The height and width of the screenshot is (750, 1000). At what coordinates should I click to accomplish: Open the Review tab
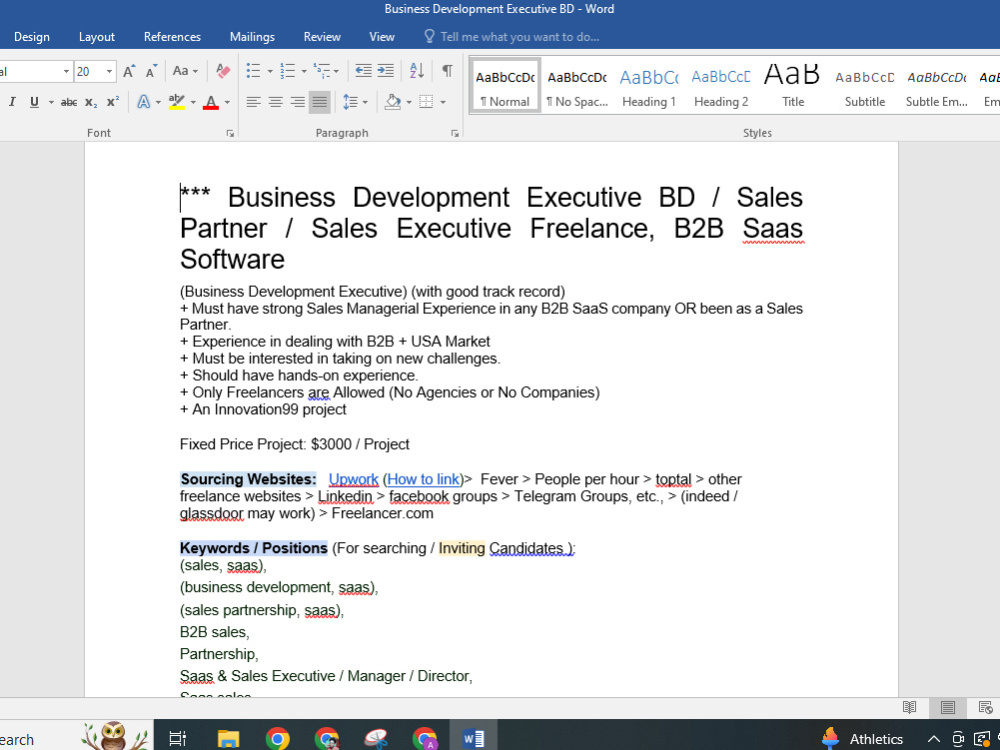pyautogui.click(x=322, y=37)
